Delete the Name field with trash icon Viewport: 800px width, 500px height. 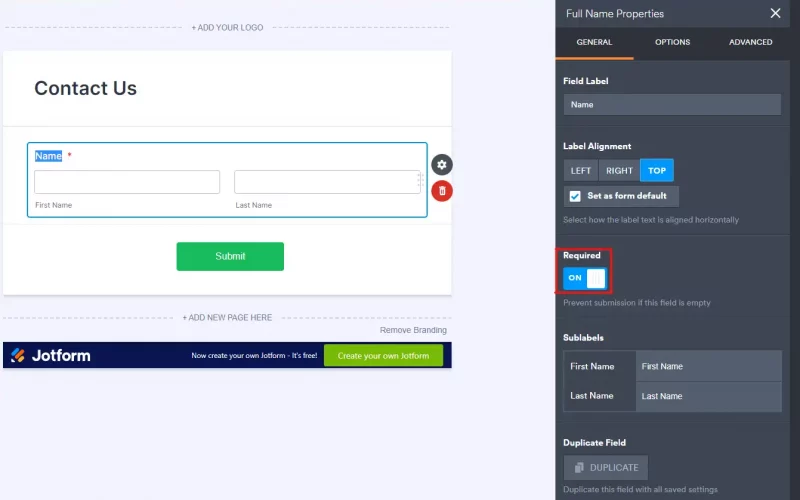click(442, 190)
